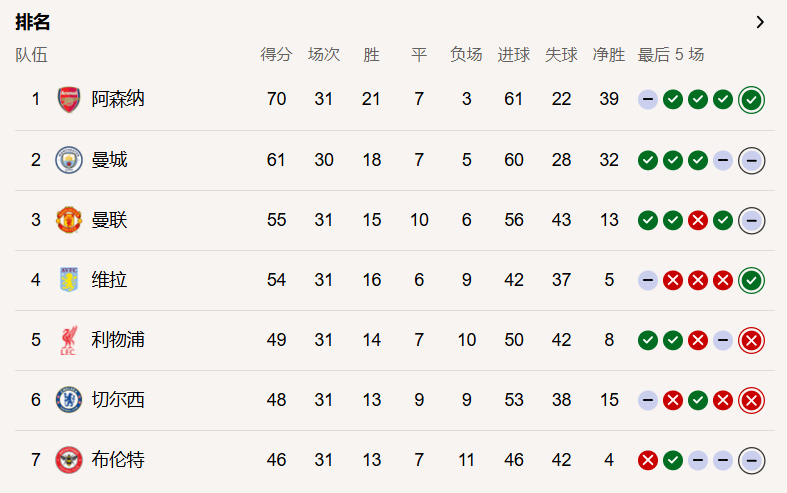
Task: Click the Manchester City club crest
Action: click(x=68, y=160)
